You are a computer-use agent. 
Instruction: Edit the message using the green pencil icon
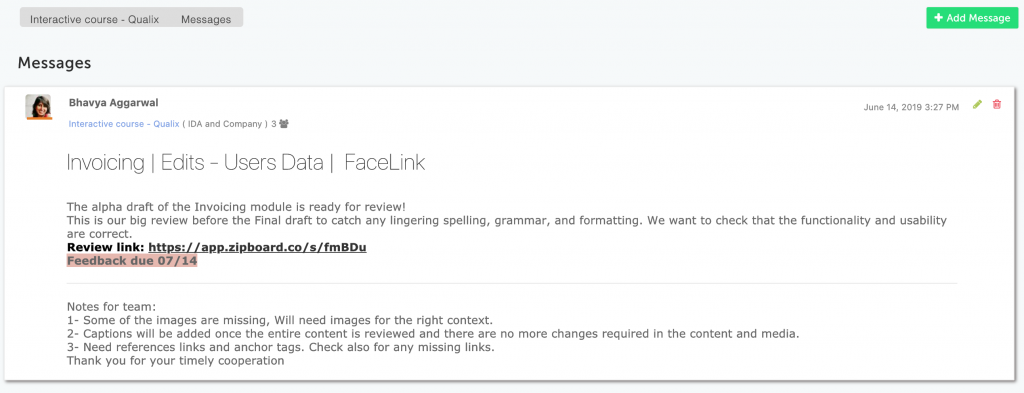(977, 104)
